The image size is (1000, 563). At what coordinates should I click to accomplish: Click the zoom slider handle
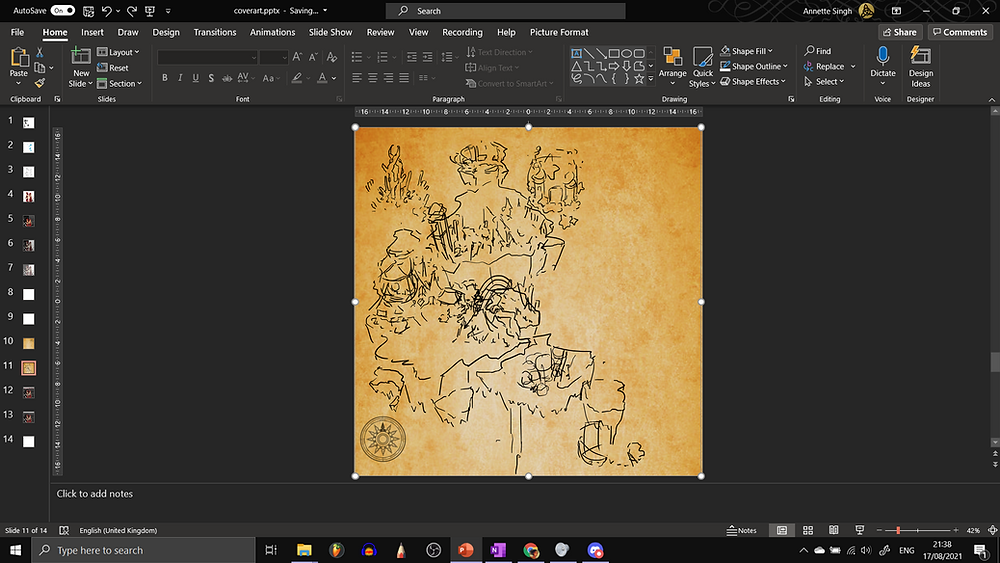(x=898, y=530)
